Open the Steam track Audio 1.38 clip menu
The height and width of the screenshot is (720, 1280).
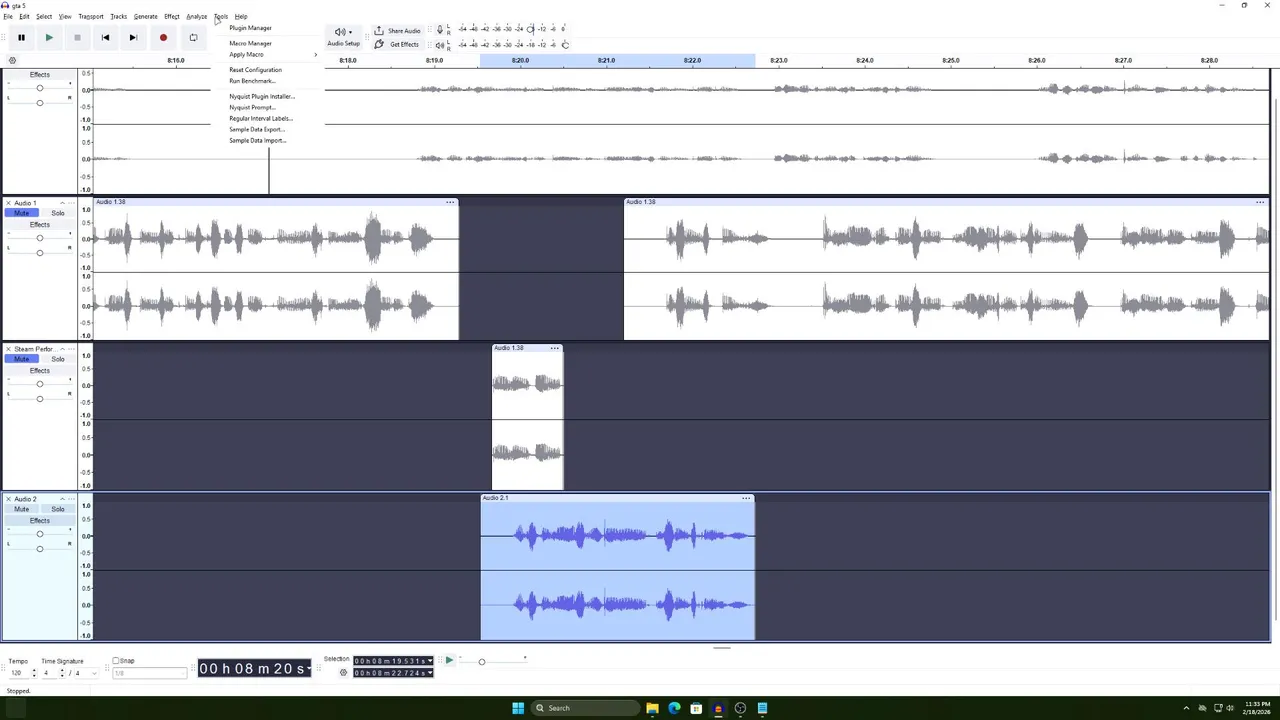(x=555, y=348)
